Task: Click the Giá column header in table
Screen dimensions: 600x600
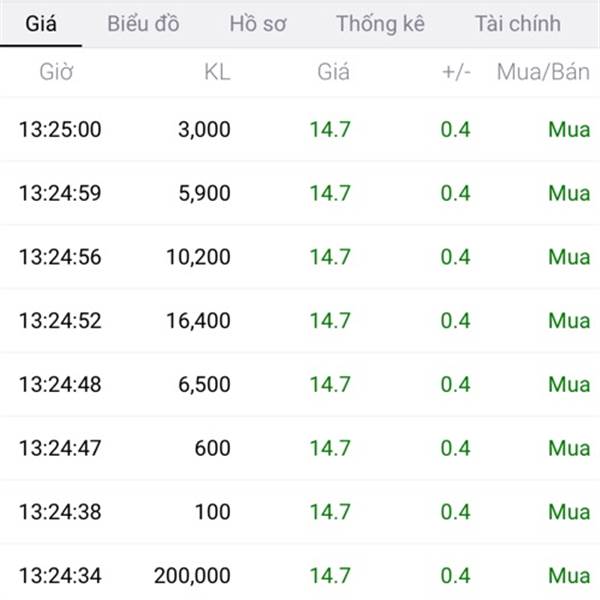Action: (333, 72)
